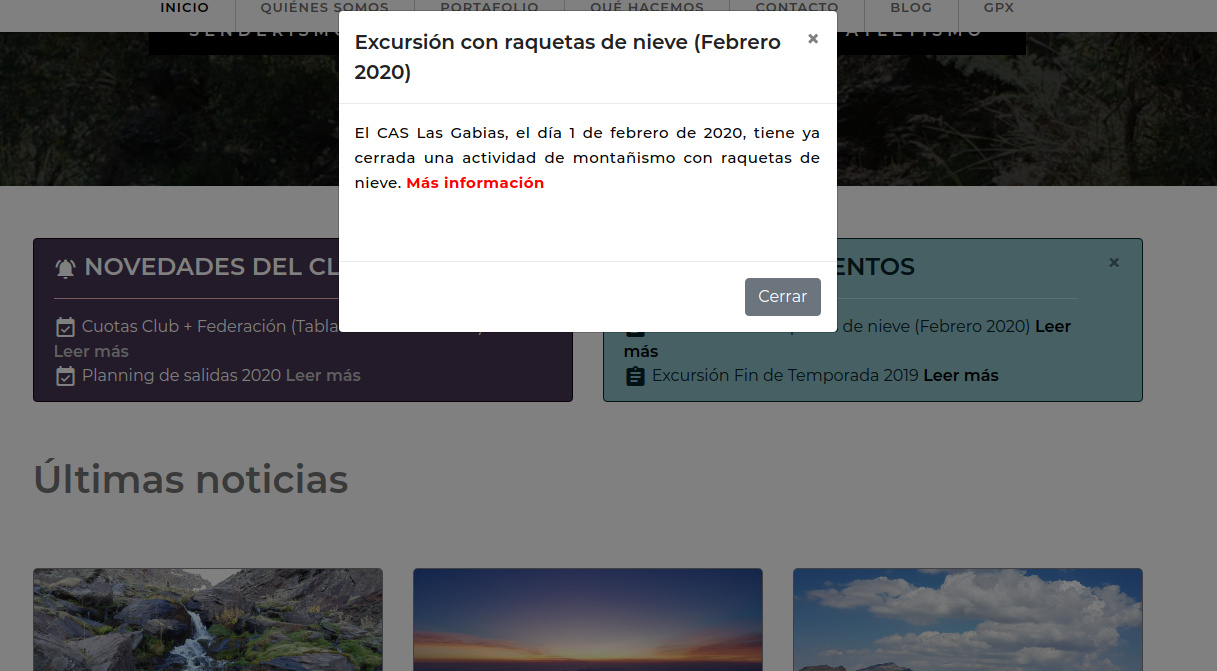Open Leer más for Cuotas Club + Federación
Viewport: 1217px width, 671px height.
[x=91, y=351]
